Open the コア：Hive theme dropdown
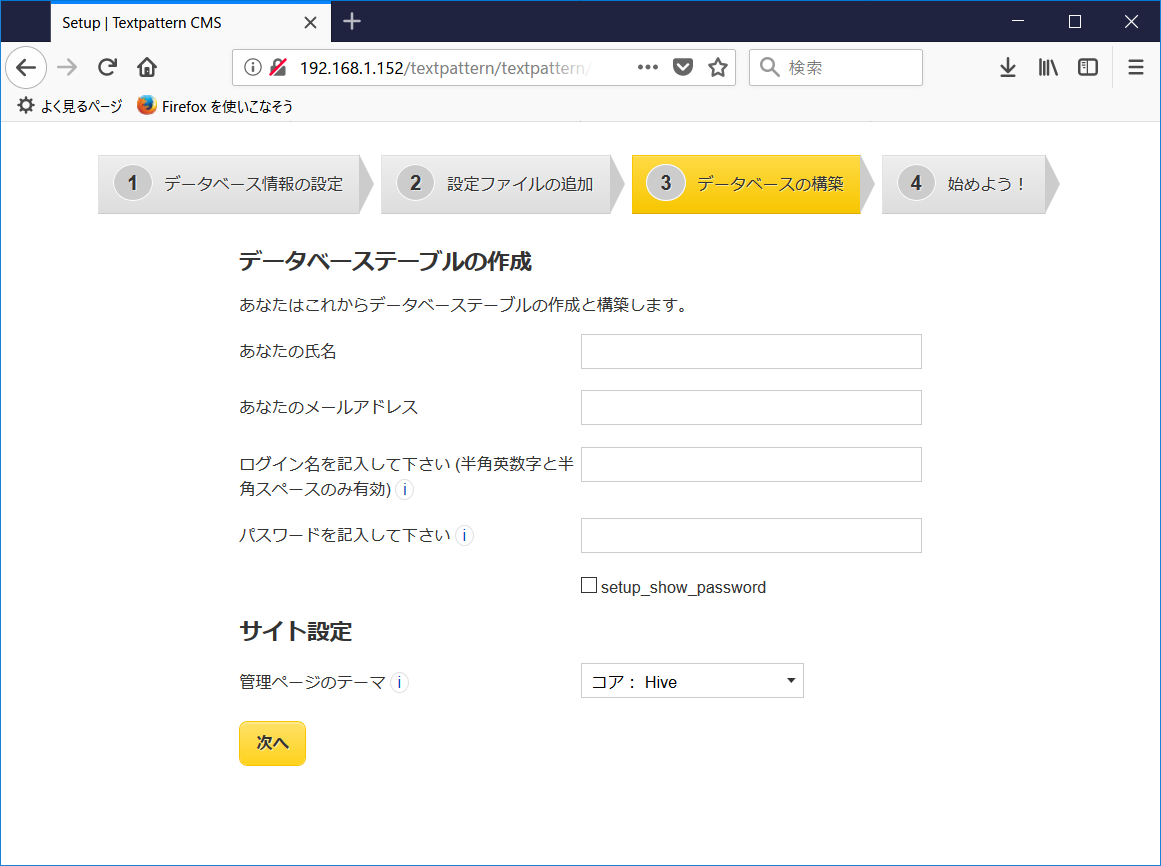1161x866 pixels. click(x=691, y=680)
